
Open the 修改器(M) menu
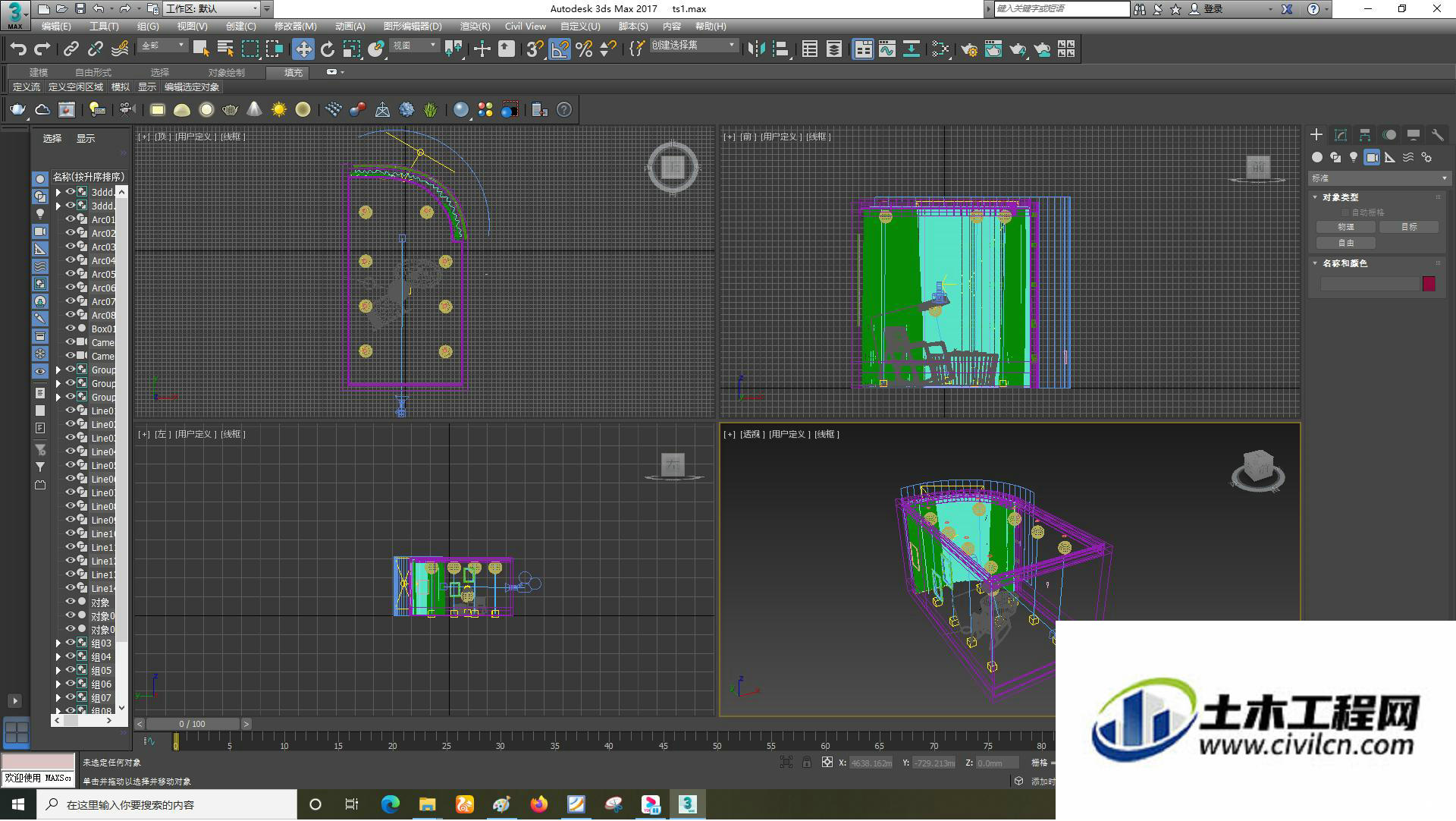(295, 27)
